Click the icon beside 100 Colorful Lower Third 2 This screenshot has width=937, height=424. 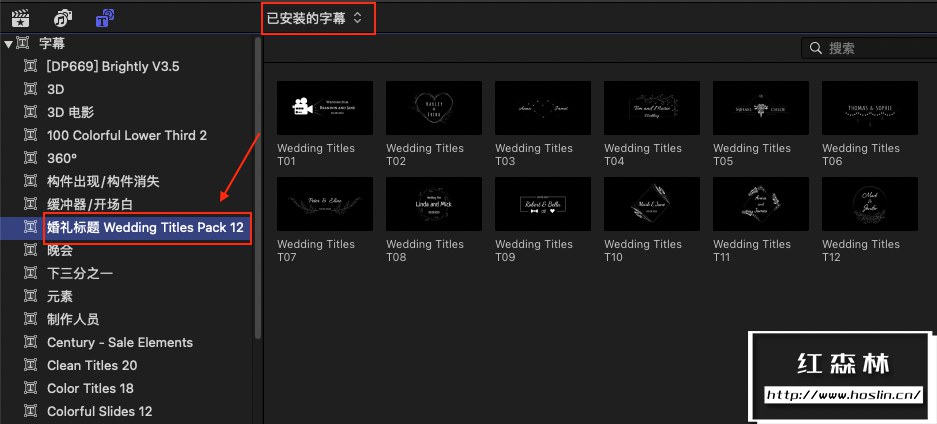(30, 136)
